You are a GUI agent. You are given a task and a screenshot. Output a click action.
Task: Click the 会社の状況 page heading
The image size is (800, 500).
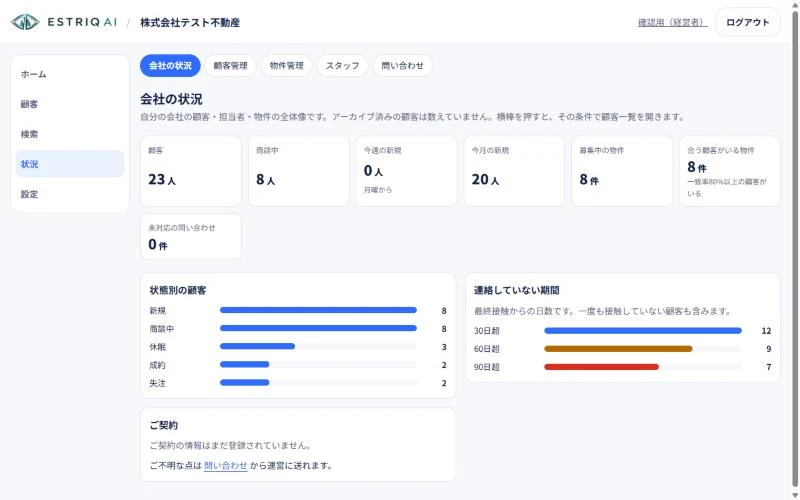pos(171,99)
